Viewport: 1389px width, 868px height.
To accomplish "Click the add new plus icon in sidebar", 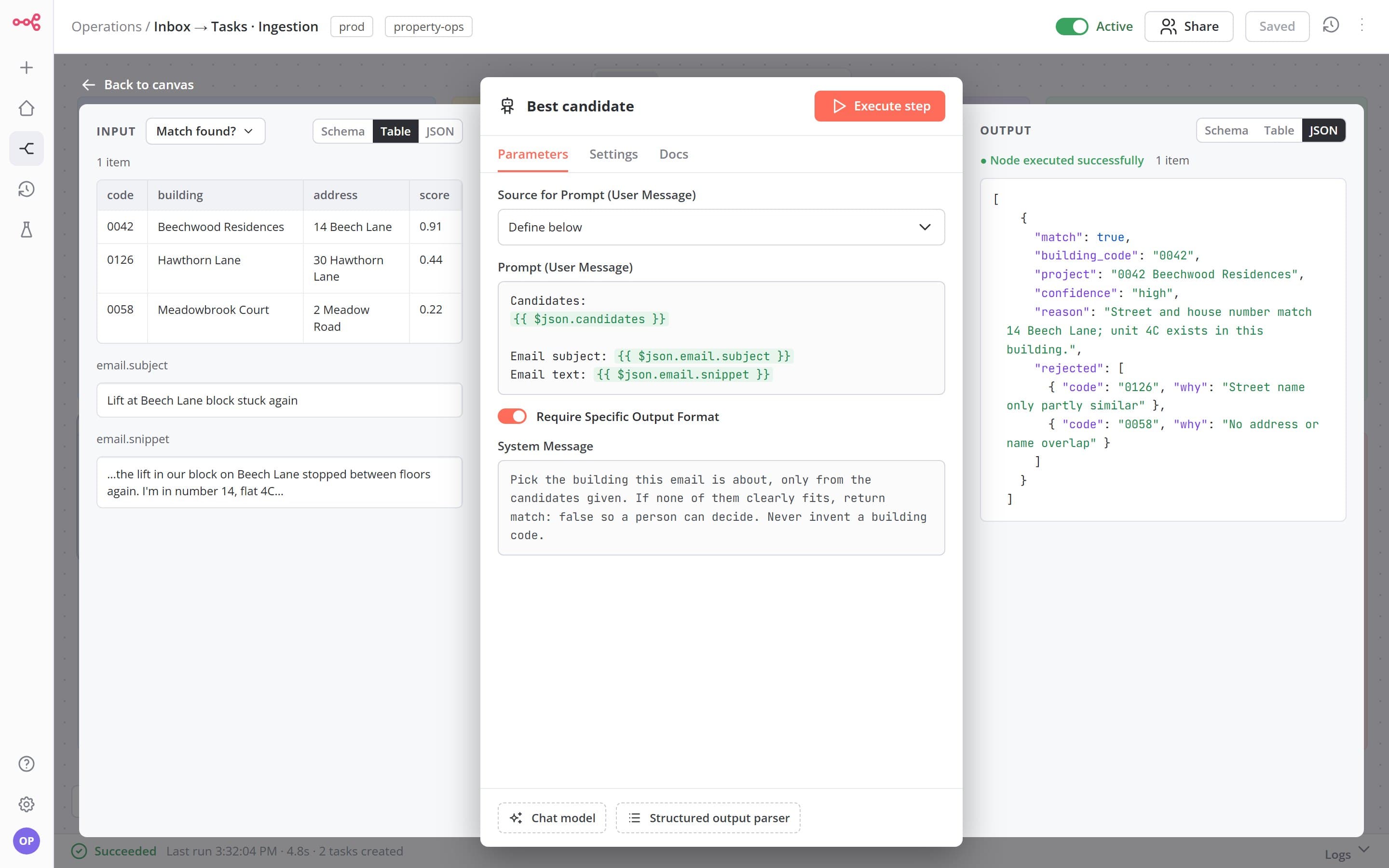I will point(27,68).
